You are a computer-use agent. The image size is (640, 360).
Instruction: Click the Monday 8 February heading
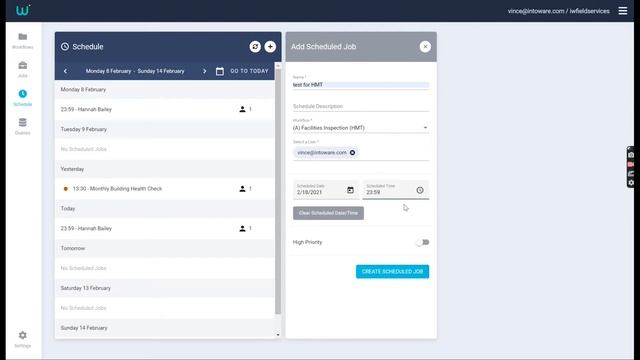(83, 89)
